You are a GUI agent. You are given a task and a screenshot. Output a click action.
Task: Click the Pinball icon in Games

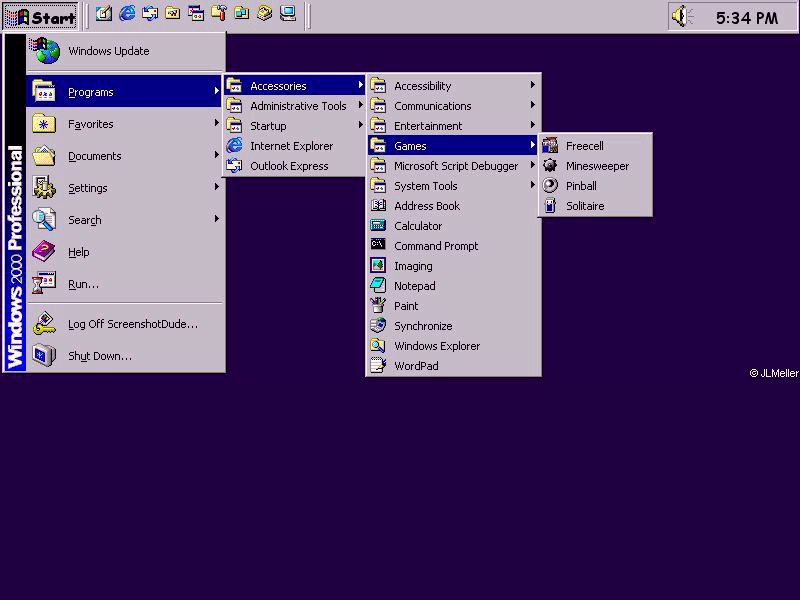(x=550, y=186)
